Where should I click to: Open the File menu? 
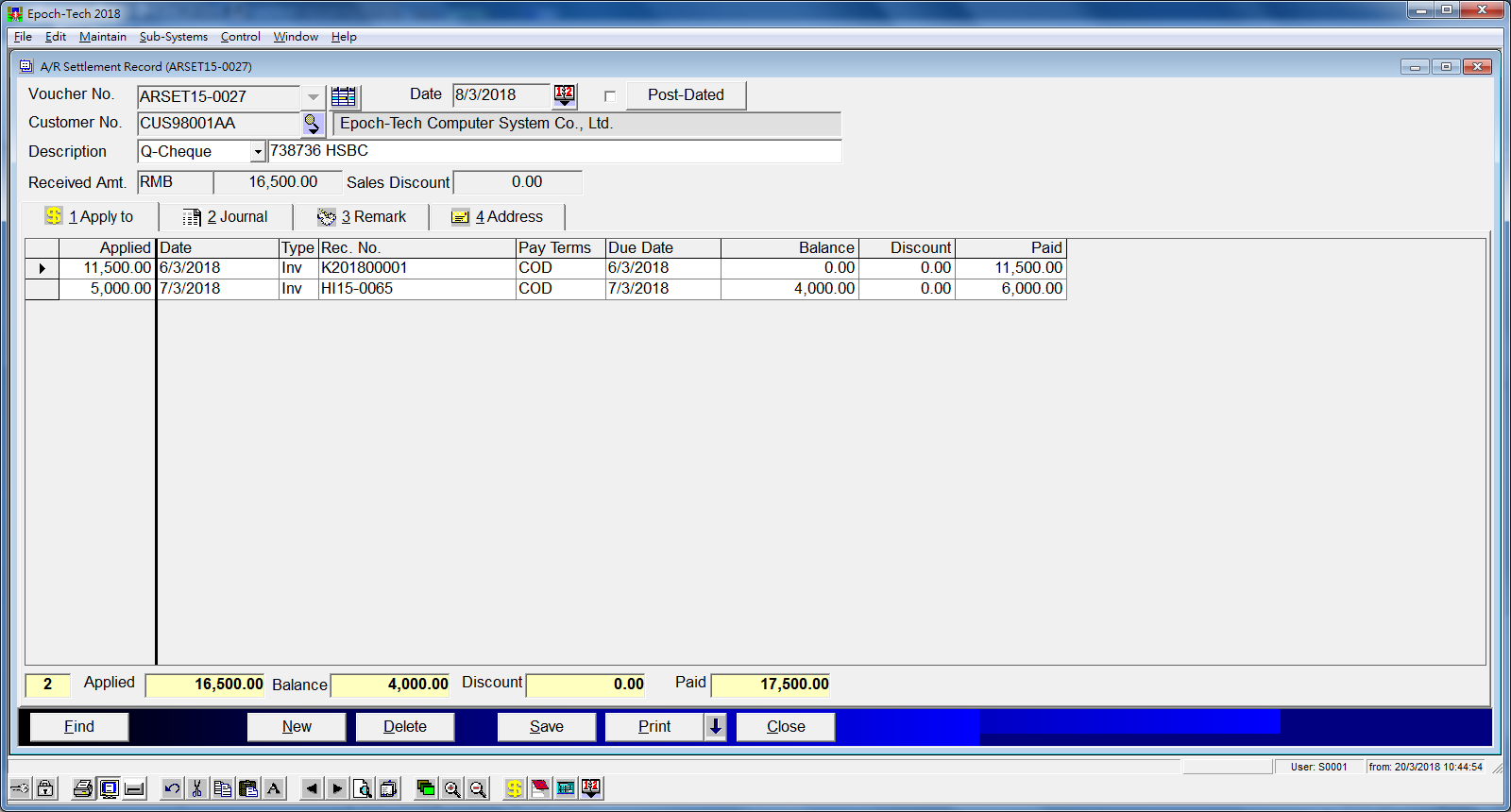23,37
